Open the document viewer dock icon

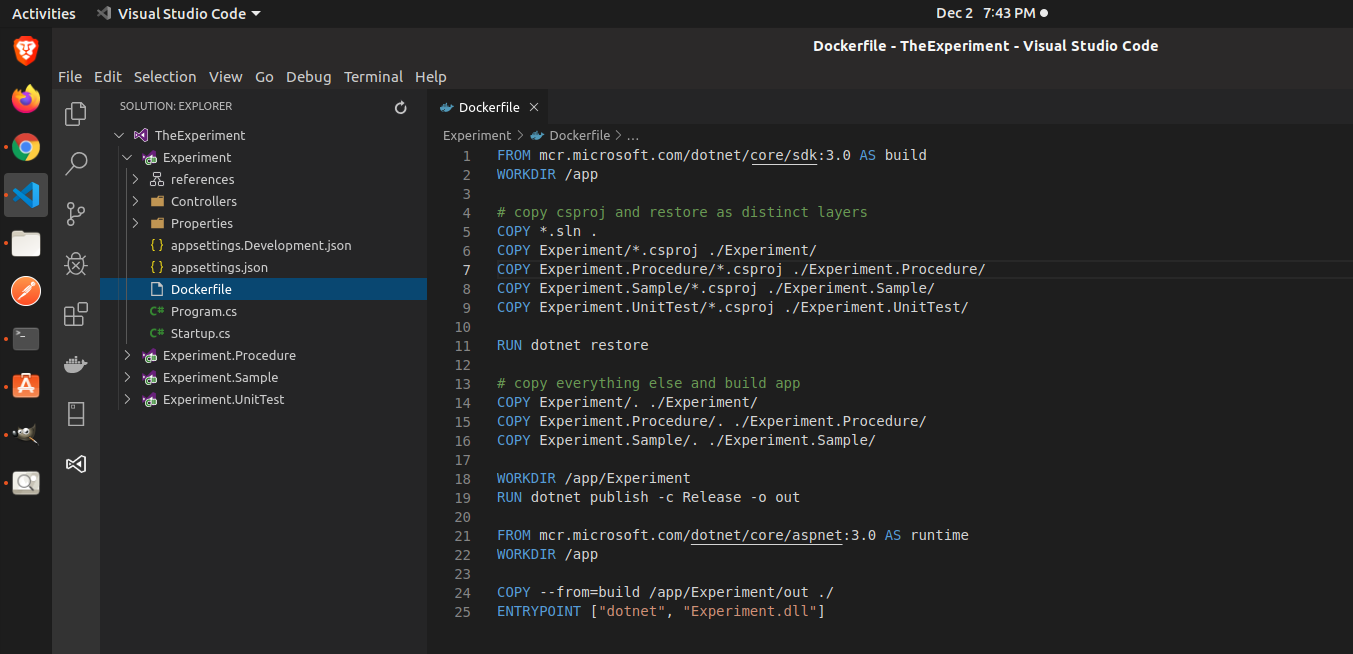pos(26,483)
